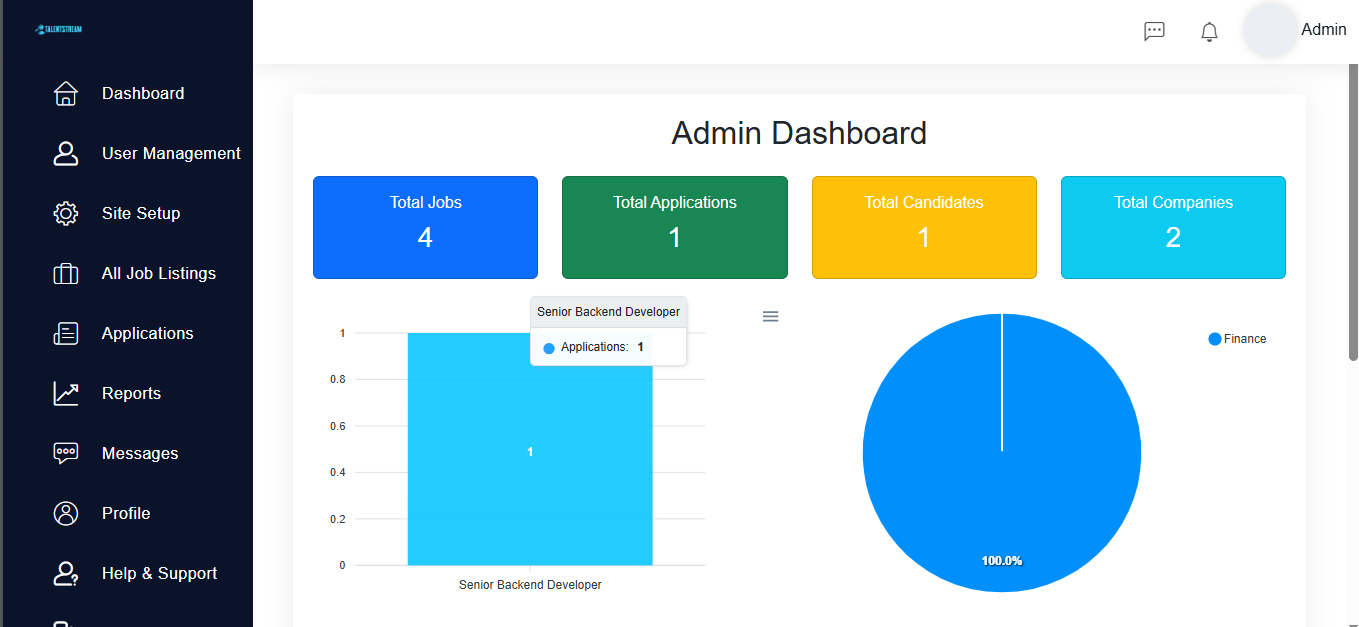Screen dimensions: 1359x627
Task: Open Messages via the speech bubble icon
Action: pyautogui.click(x=65, y=453)
